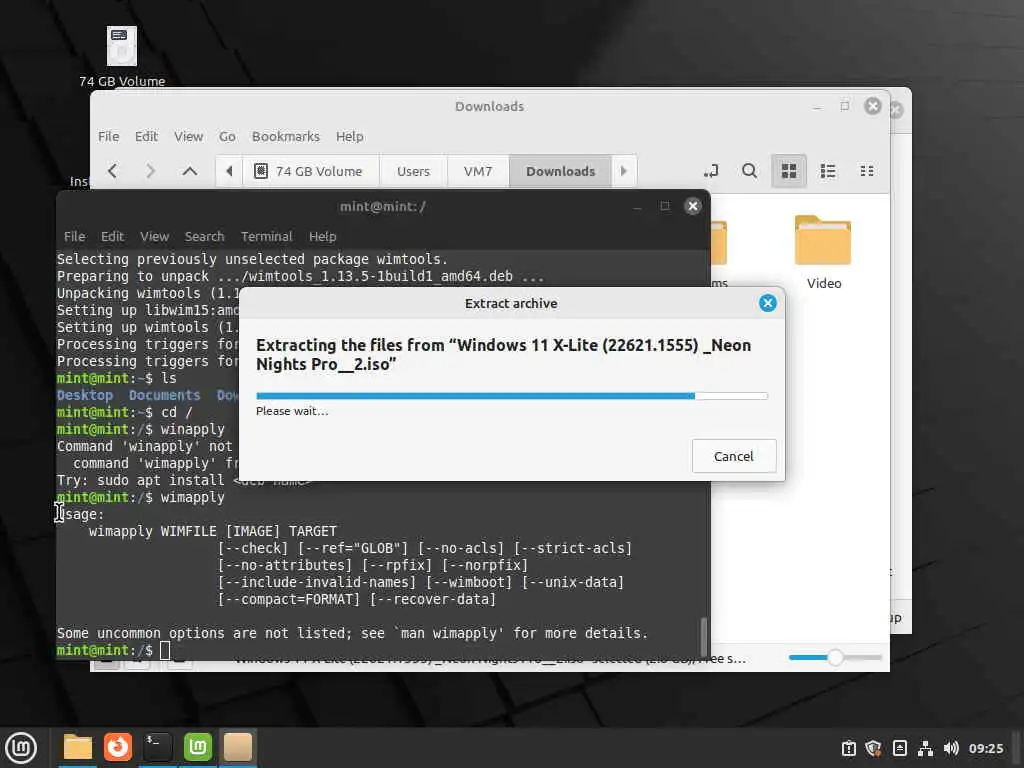Screen dimensions: 1024x768
Task: Close the Extract archive dialog
Action: coord(768,303)
